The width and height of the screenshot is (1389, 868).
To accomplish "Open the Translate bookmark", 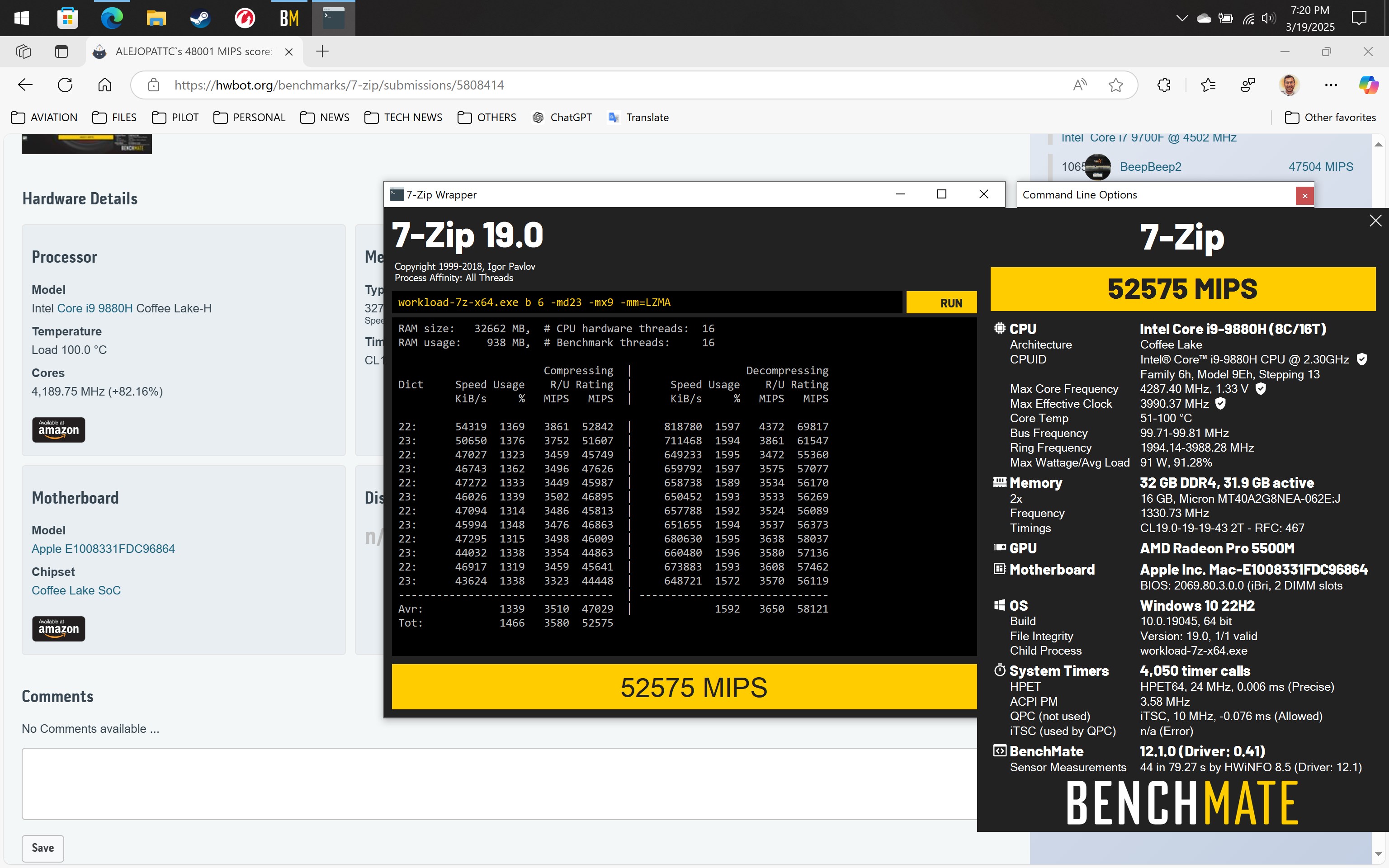I will pos(638,117).
